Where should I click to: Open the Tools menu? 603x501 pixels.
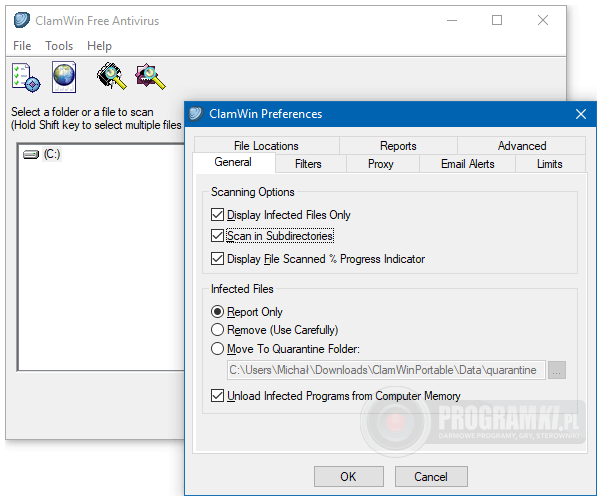[x=59, y=46]
